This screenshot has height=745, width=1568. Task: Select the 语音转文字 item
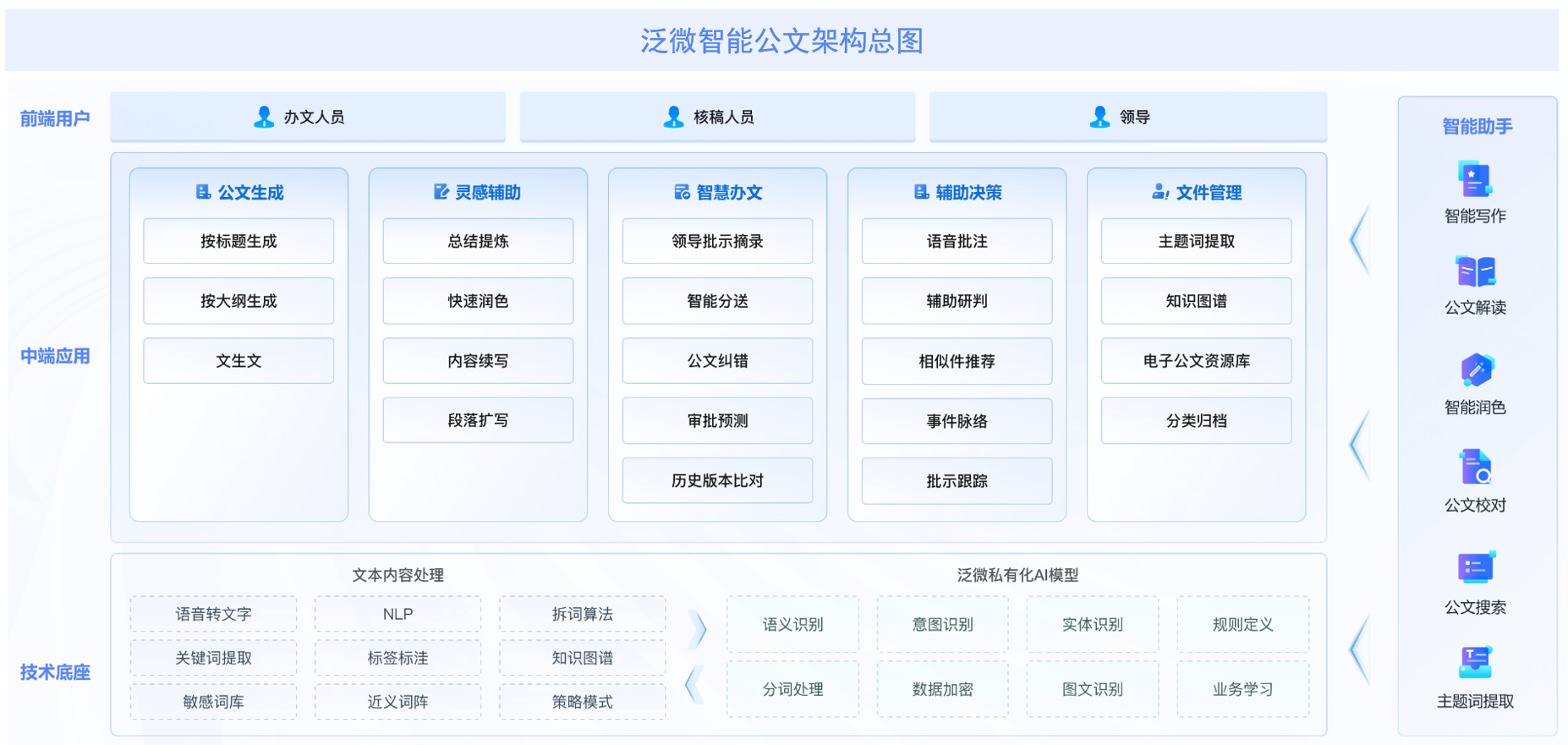(213, 614)
